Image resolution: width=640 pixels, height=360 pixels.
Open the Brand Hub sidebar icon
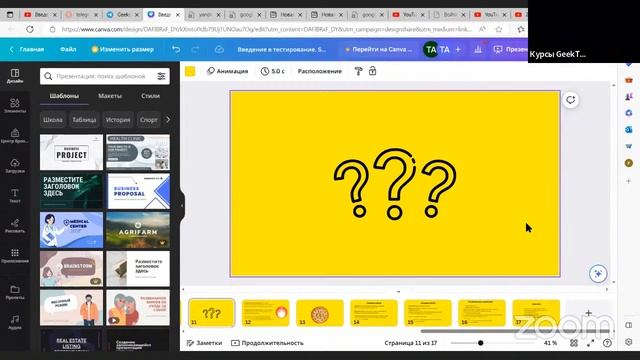click(15, 135)
